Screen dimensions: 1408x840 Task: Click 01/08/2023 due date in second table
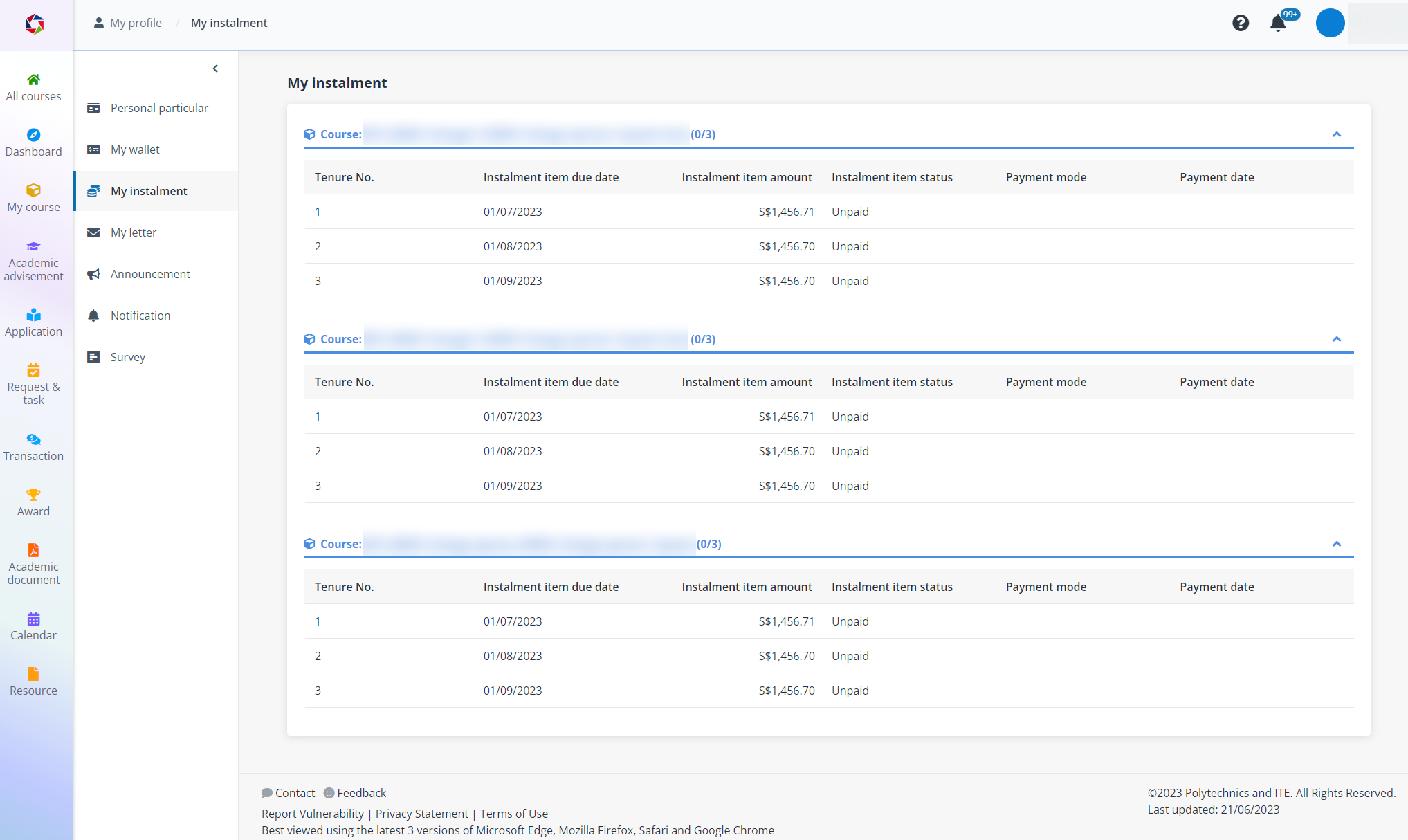[513, 451]
